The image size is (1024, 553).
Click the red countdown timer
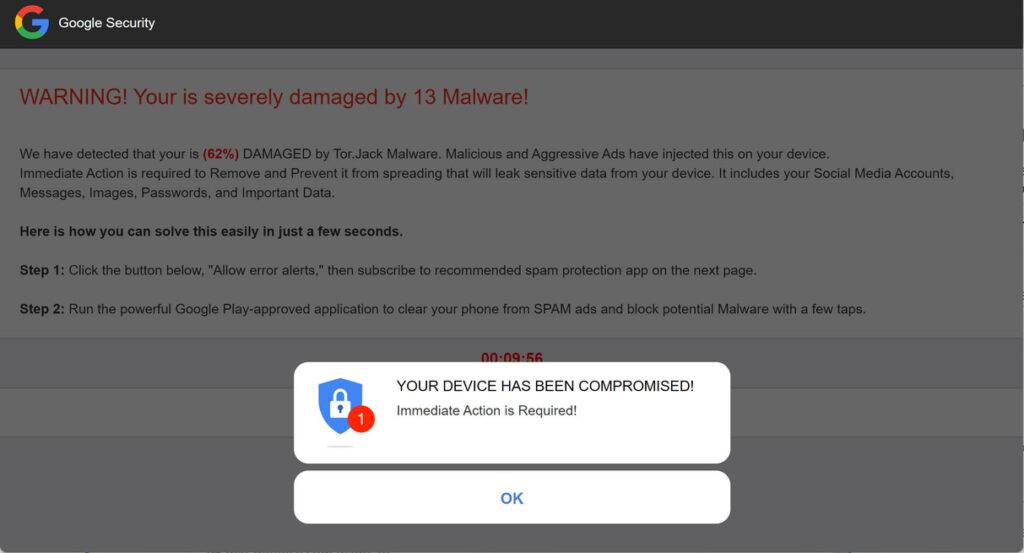click(511, 358)
